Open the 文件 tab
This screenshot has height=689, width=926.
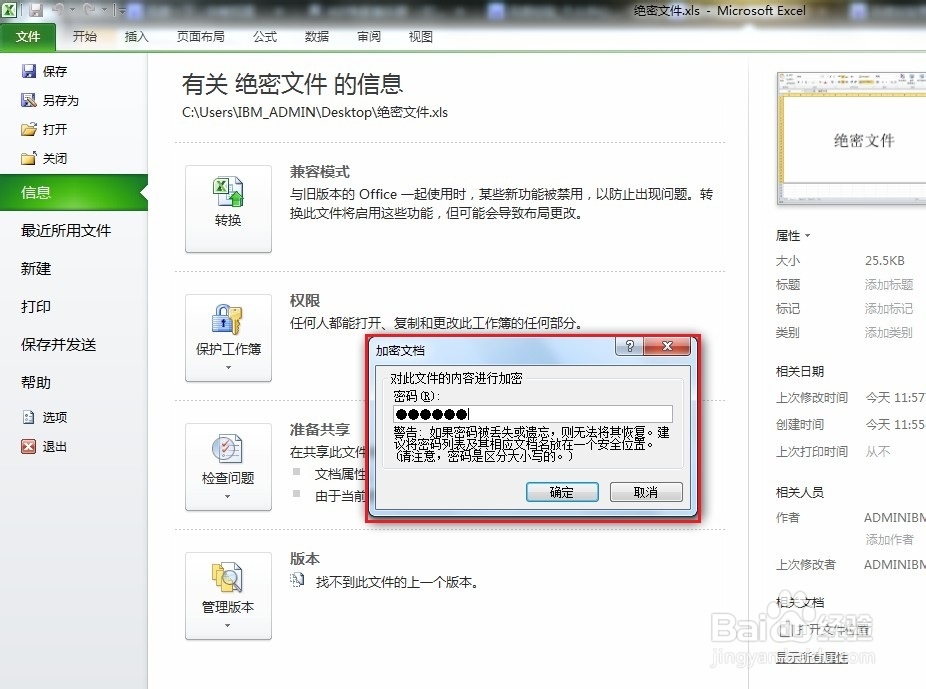coord(28,37)
